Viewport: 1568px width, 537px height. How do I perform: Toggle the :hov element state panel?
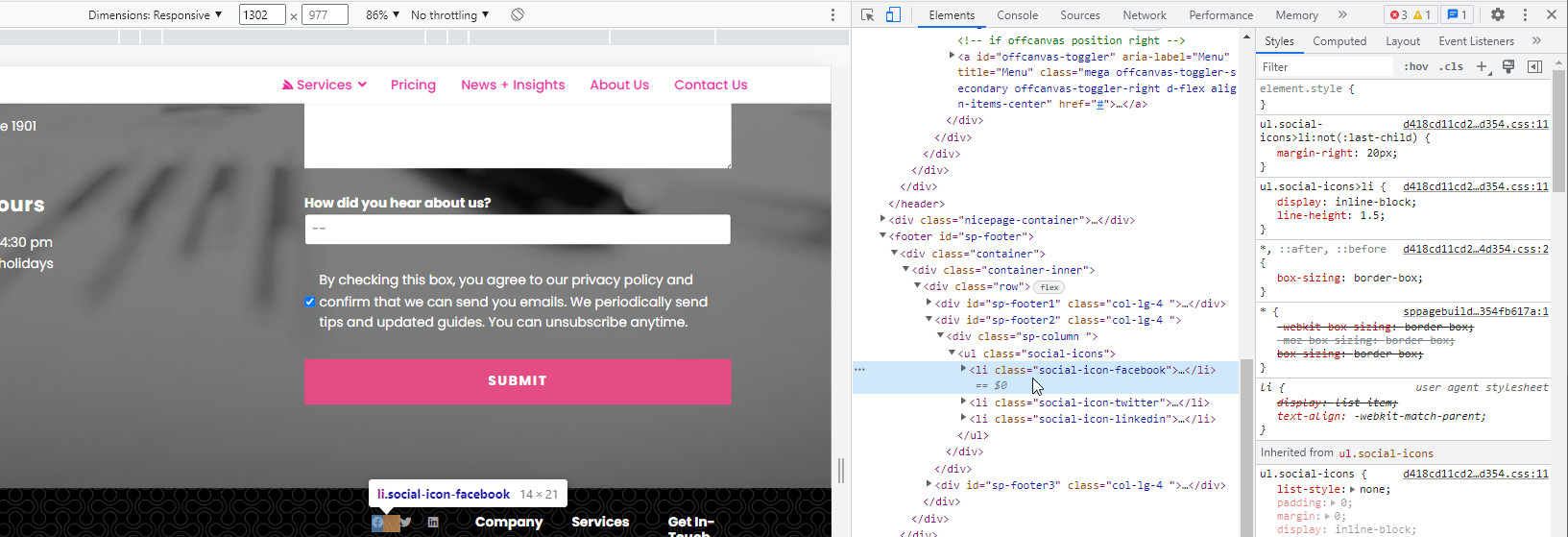1415,66
